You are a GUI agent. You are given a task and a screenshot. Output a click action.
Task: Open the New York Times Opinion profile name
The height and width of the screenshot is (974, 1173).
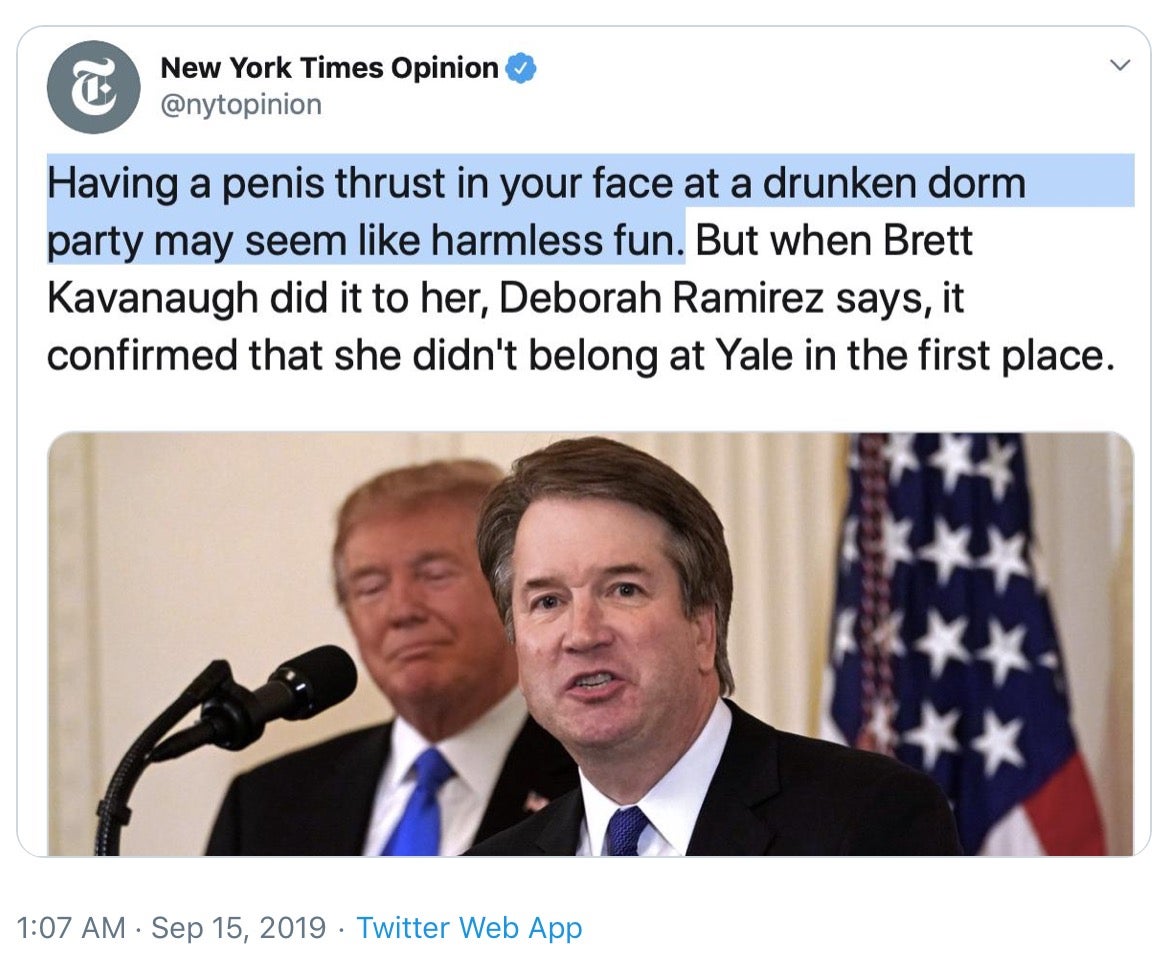(329, 68)
